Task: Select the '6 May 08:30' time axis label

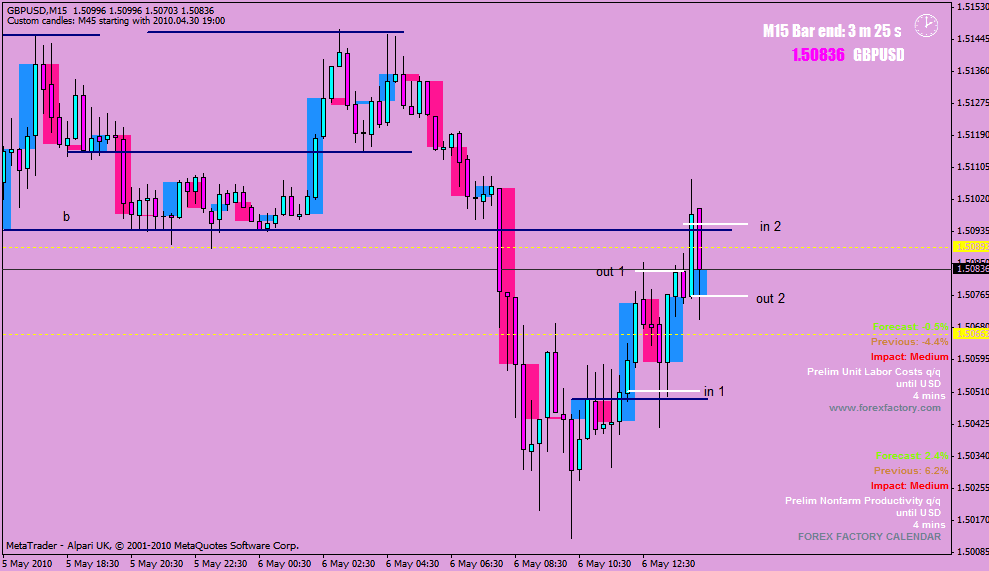Action: click(541, 563)
